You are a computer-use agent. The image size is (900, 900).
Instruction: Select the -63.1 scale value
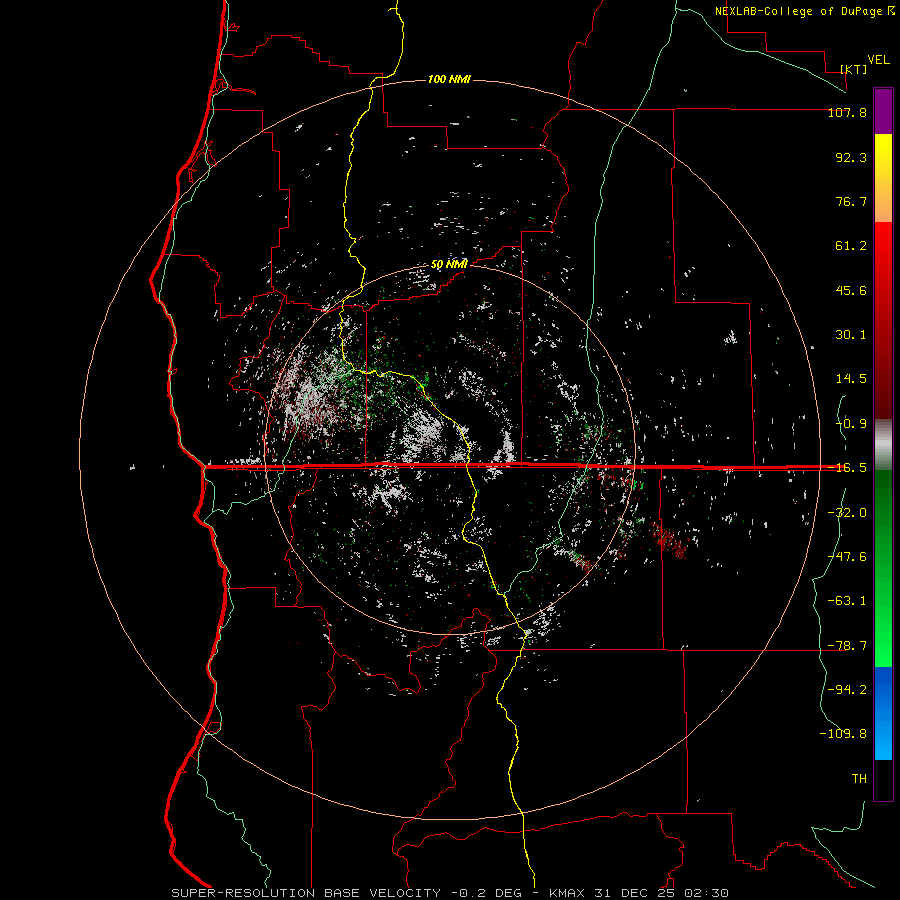pyautogui.click(x=847, y=601)
